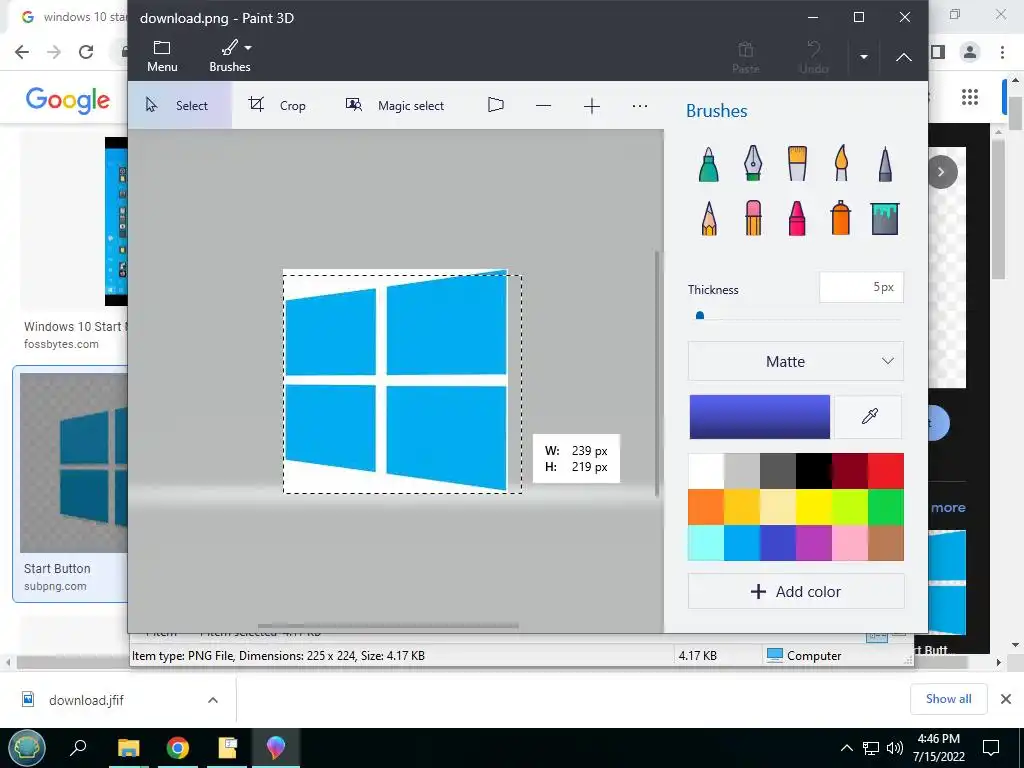1024x768 pixels.
Task: Choose the white color swatch
Action: click(x=706, y=471)
